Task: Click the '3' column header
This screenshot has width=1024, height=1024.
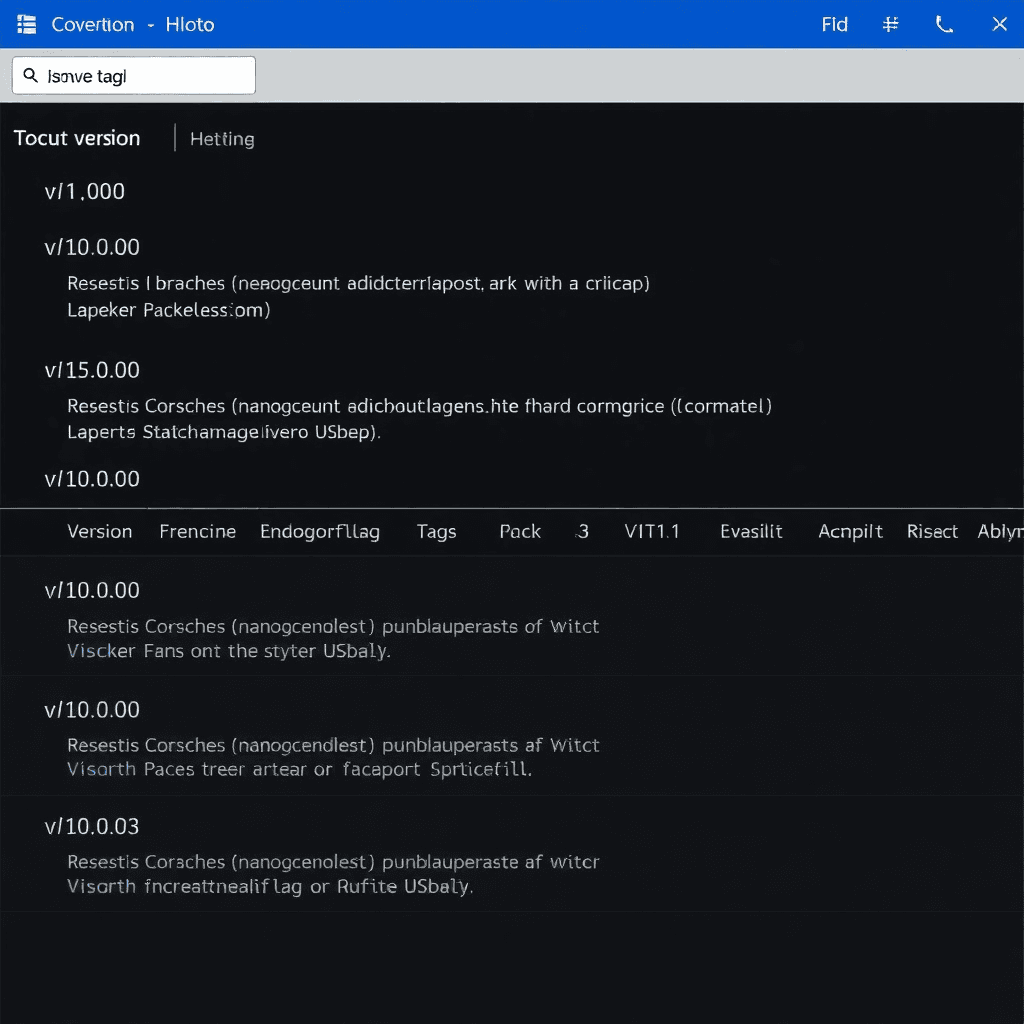Action: 582,532
